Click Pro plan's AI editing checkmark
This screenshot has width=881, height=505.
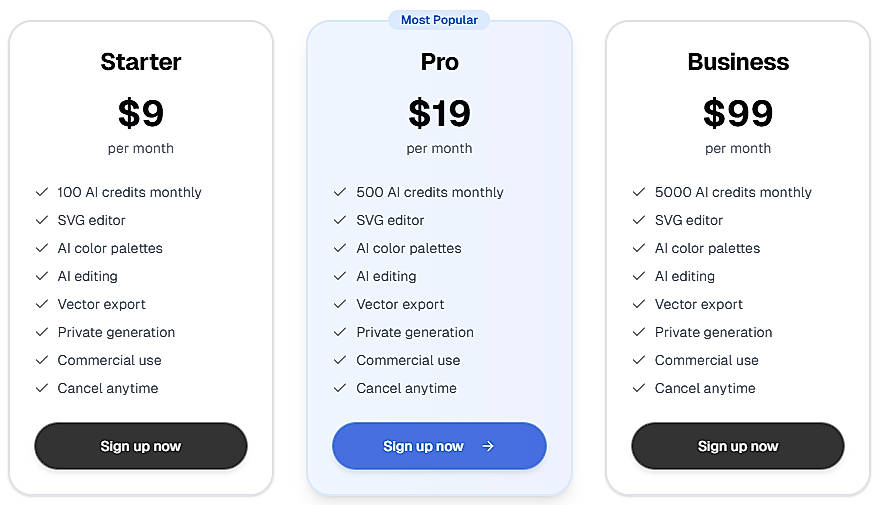pyautogui.click(x=340, y=276)
